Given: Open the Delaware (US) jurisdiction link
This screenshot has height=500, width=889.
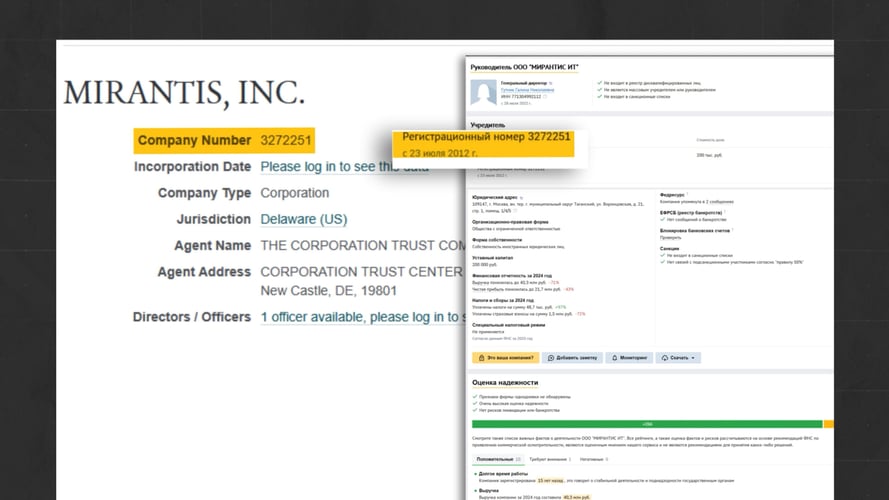Looking at the screenshot, I should [x=304, y=219].
